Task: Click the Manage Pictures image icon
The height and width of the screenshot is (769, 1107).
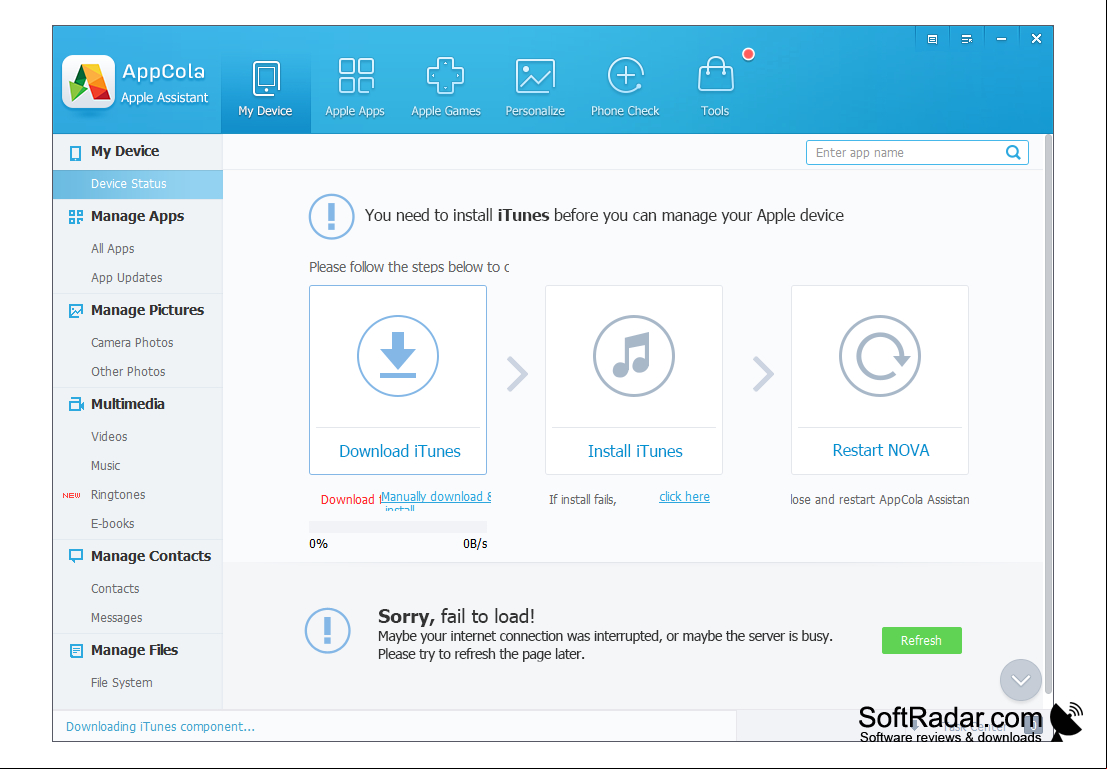Action: 76,311
